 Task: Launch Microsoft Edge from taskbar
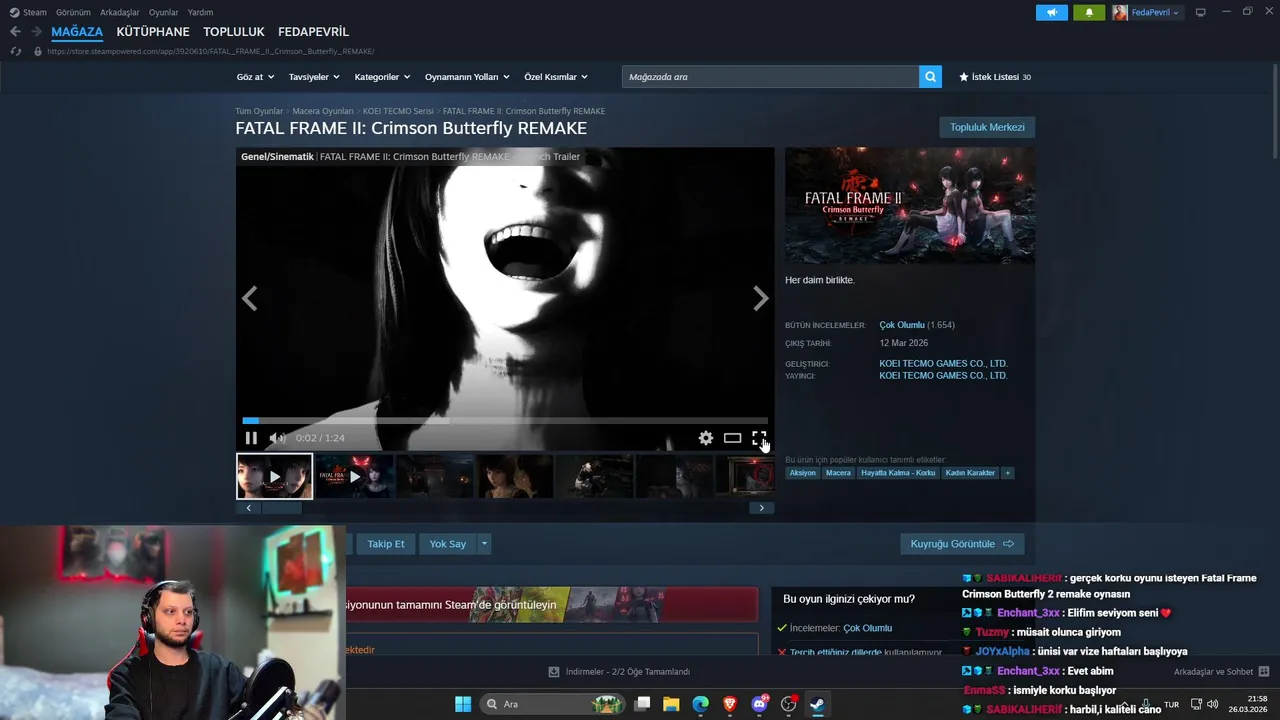pyautogui.click(x=700, y=704)
